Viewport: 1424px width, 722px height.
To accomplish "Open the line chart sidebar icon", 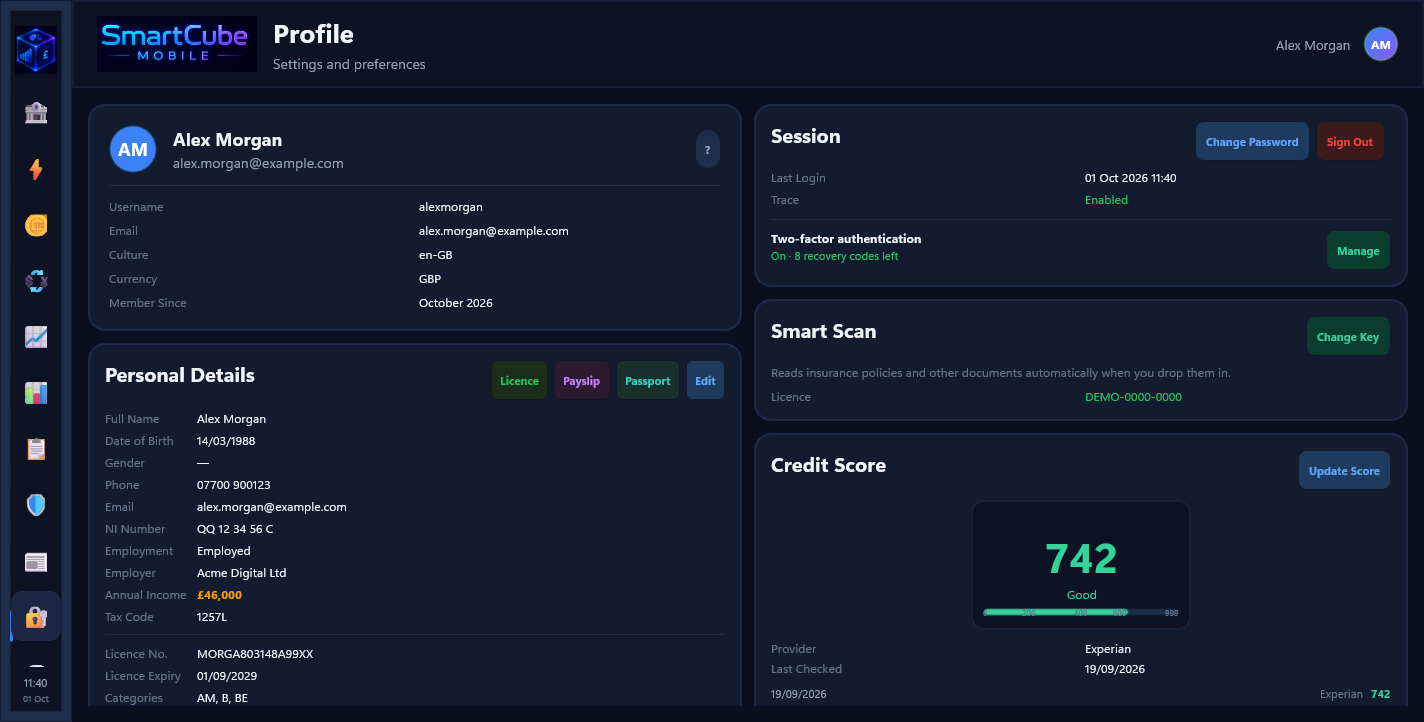I will click(36, 337).
